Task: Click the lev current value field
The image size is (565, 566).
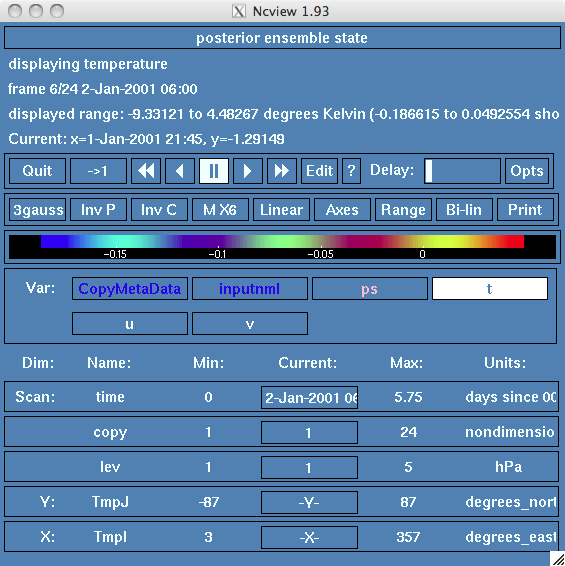Action: [309, 467]
